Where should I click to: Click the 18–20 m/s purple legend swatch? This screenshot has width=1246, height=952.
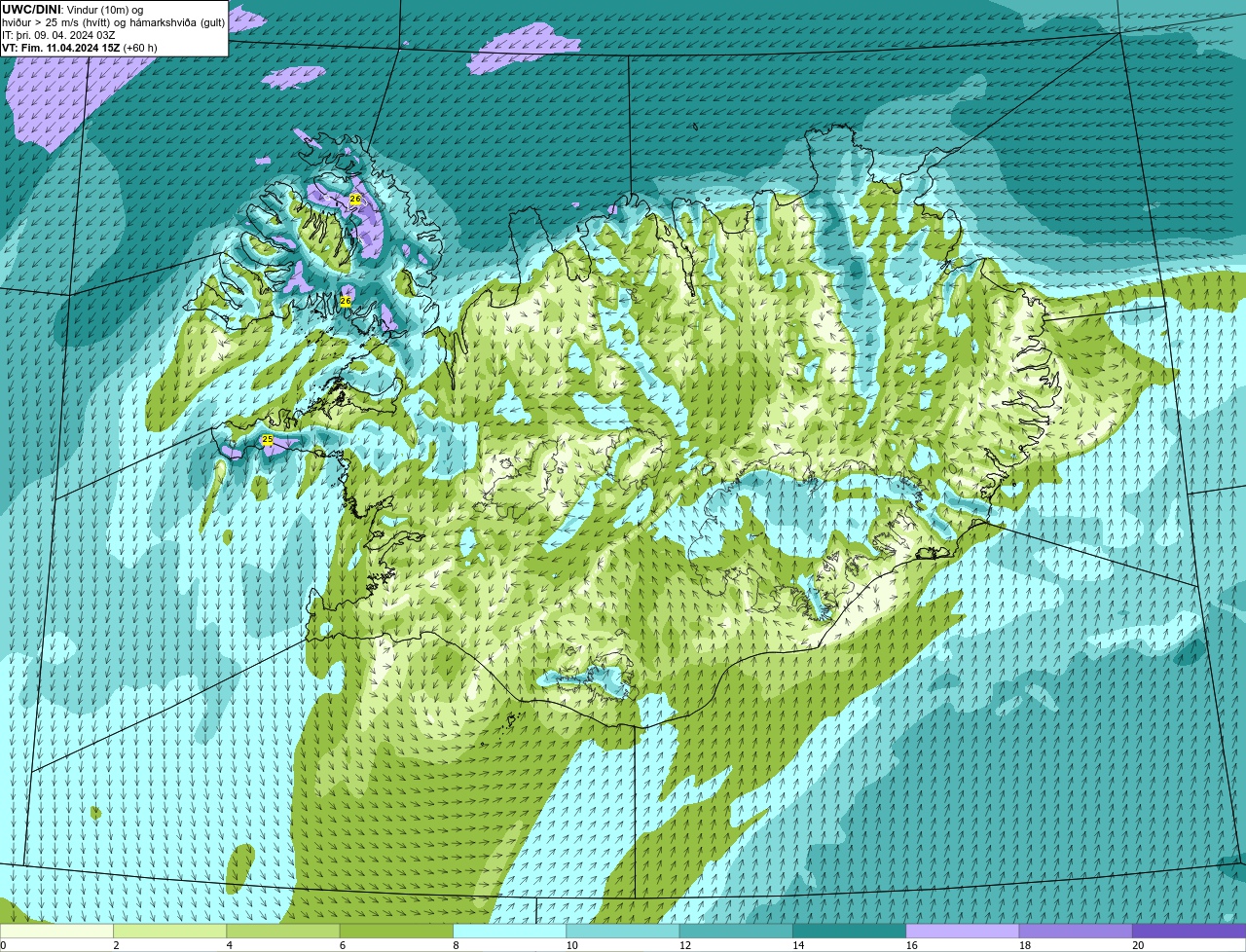point(1076,931)
